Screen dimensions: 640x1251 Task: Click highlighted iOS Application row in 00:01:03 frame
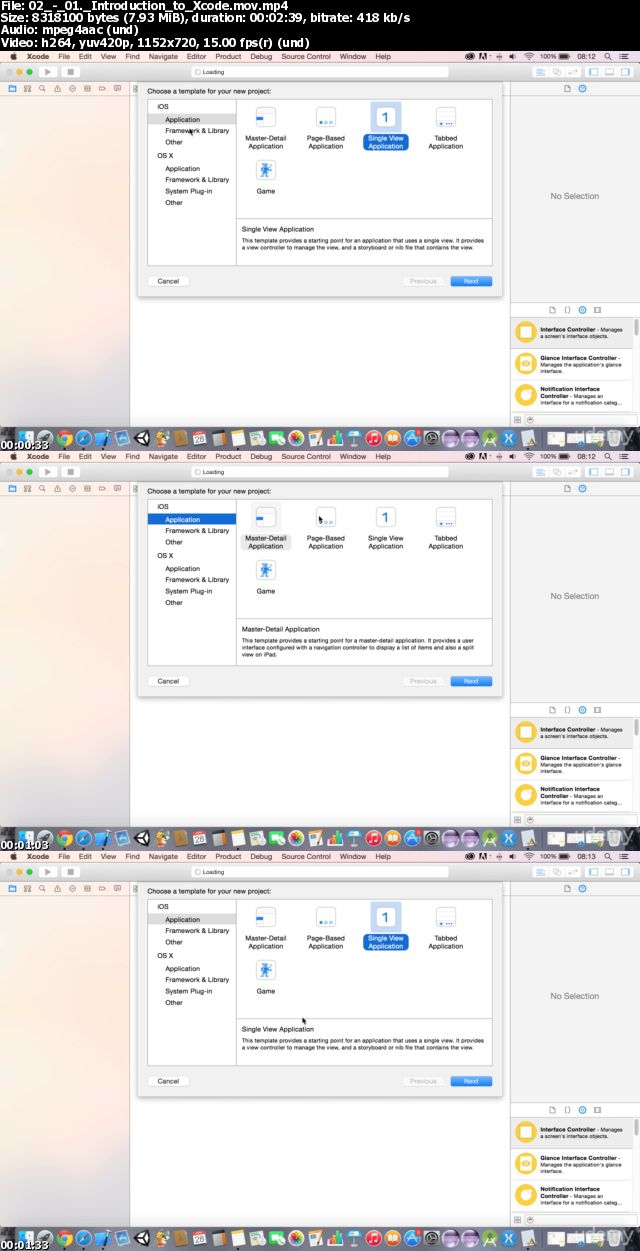(x=192, y=520)
